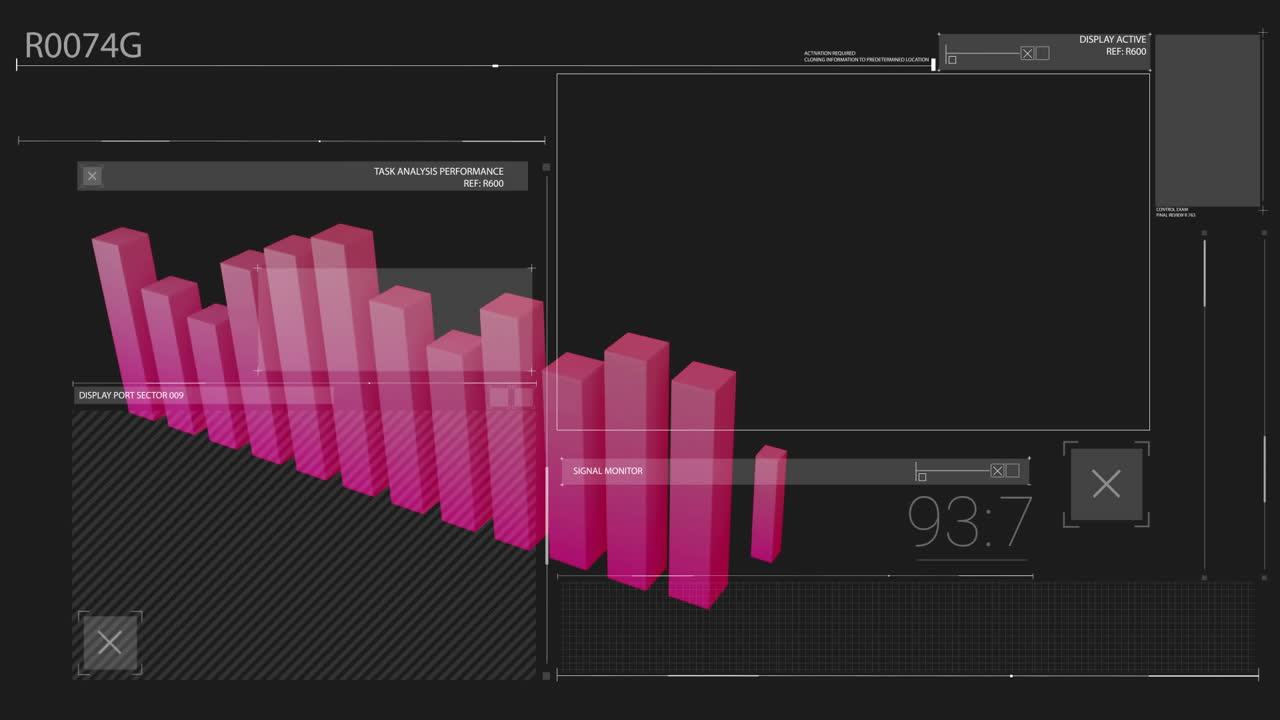Select the Display Port Sector 009 header
Screen dimensions: 1280x720
(130, 395)
